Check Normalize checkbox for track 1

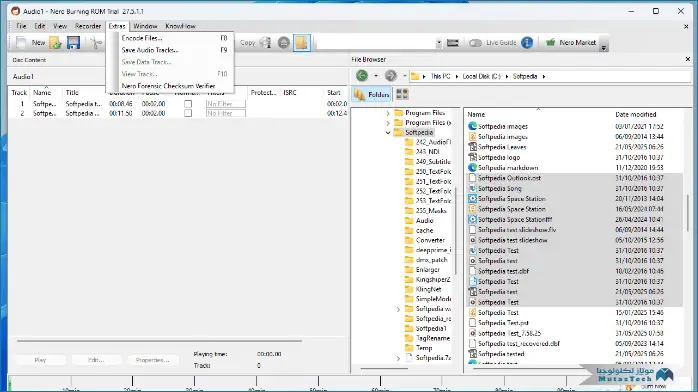[x=188, y=104]
